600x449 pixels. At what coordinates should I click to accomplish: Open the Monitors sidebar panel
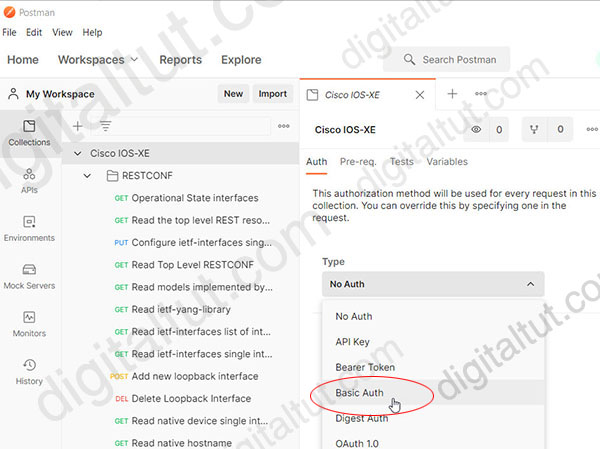(x=29, y=324)
